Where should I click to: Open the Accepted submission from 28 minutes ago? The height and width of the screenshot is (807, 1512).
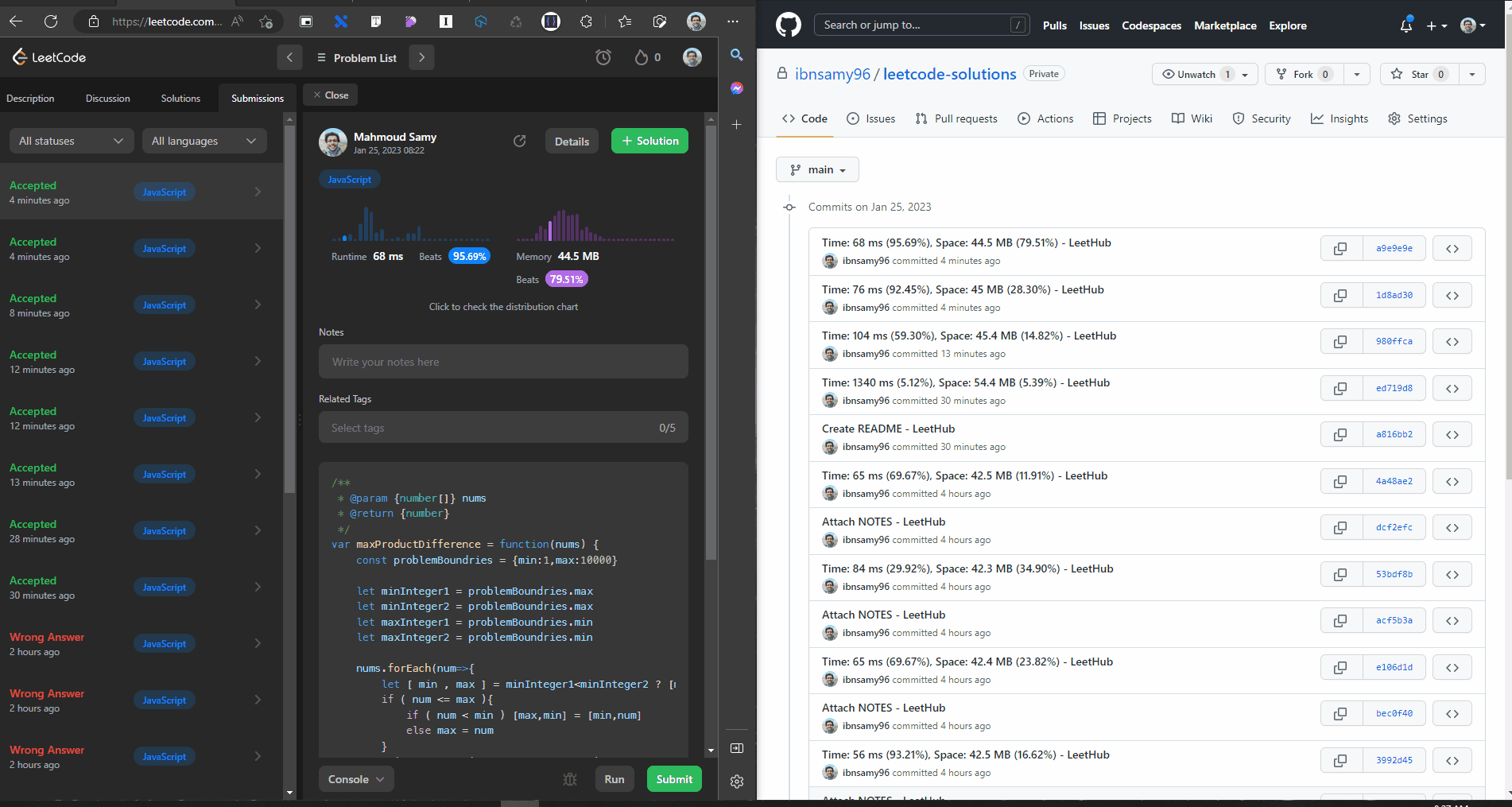(142, 530)
